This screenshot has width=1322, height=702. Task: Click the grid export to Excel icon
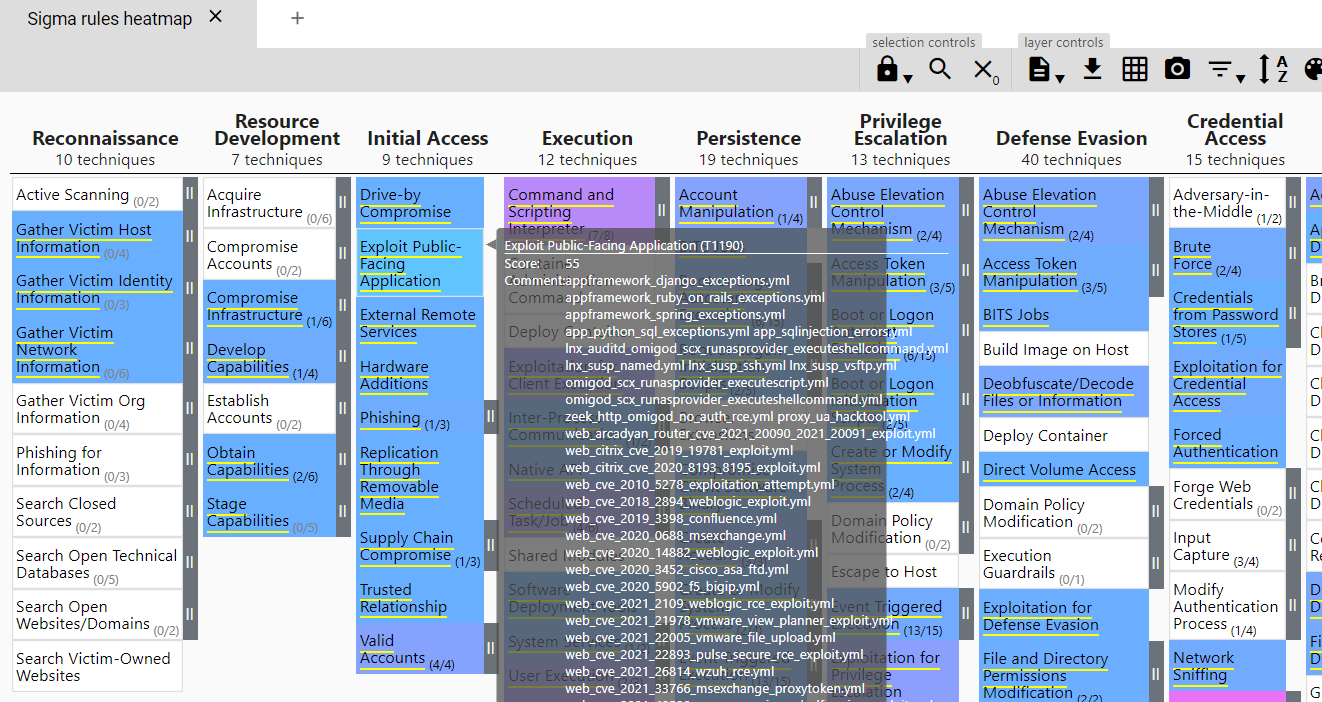click(x=1134, y=69)
